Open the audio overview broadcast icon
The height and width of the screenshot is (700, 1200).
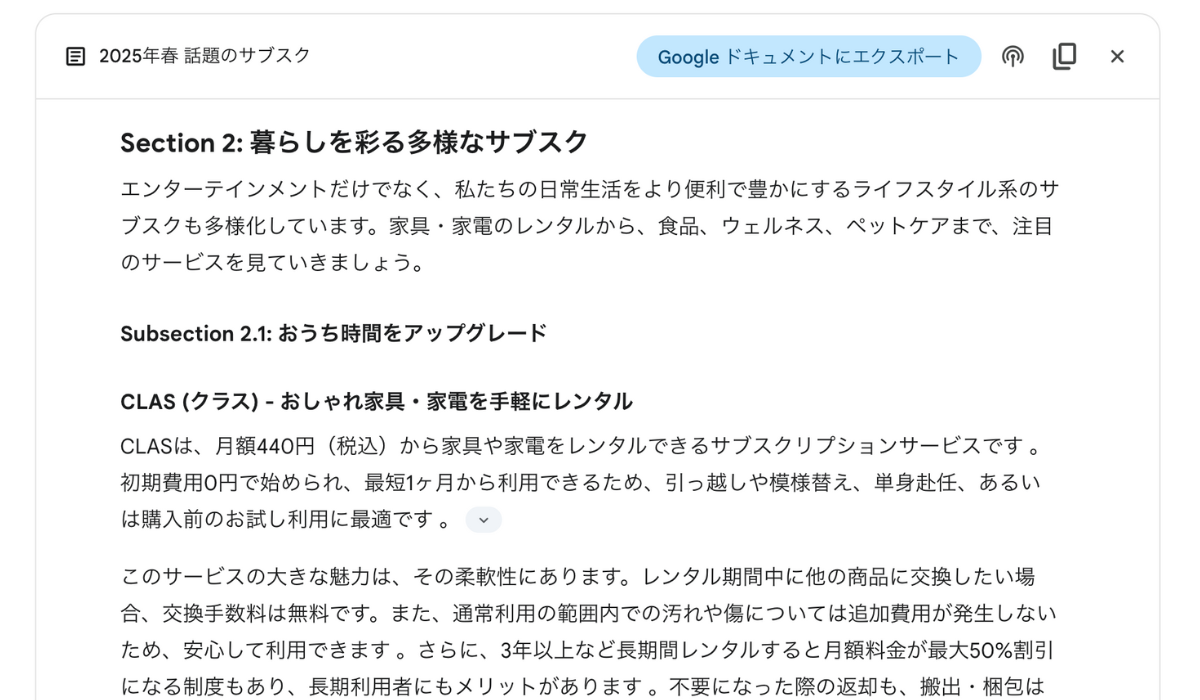pyautogui.click(x=1013, y=56)
